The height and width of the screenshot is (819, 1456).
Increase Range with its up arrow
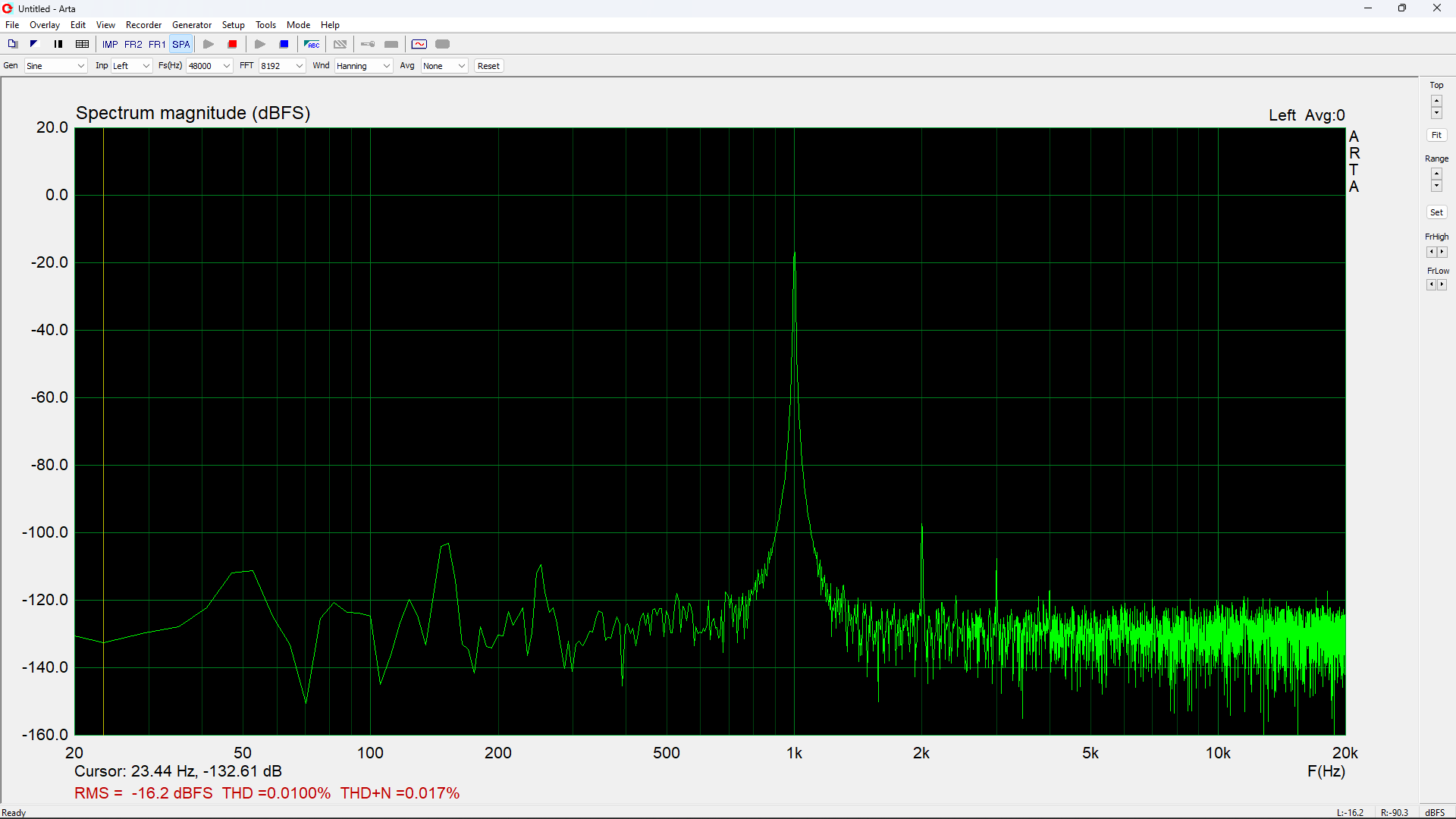(x=1436, y=174)
